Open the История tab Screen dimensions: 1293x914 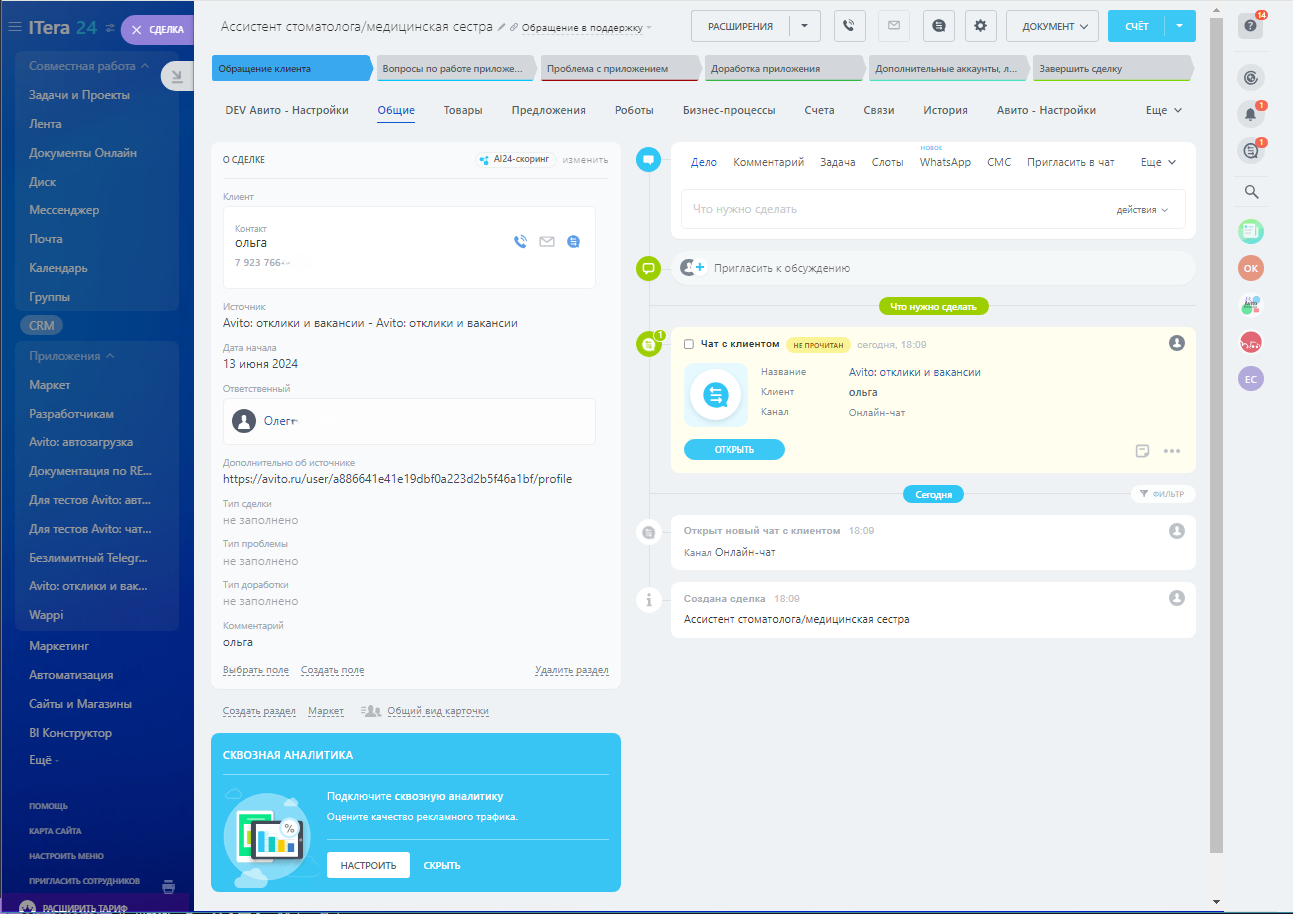945,110
